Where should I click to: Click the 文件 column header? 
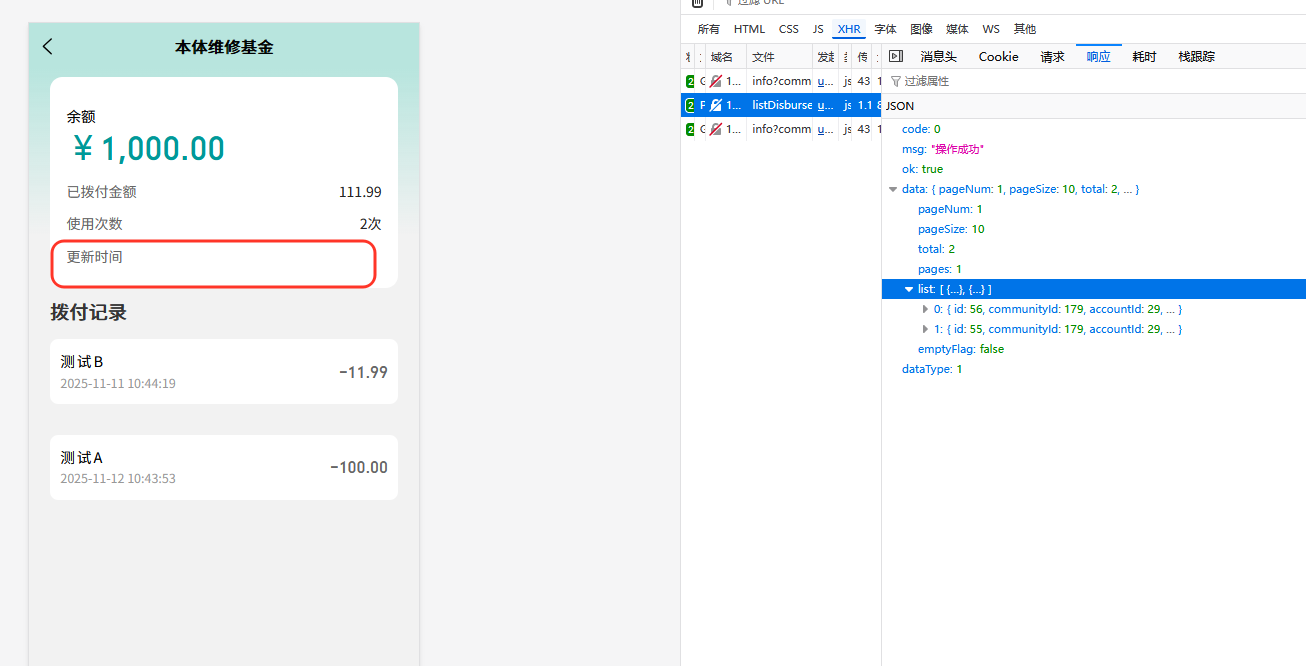[x=763, y=57]
